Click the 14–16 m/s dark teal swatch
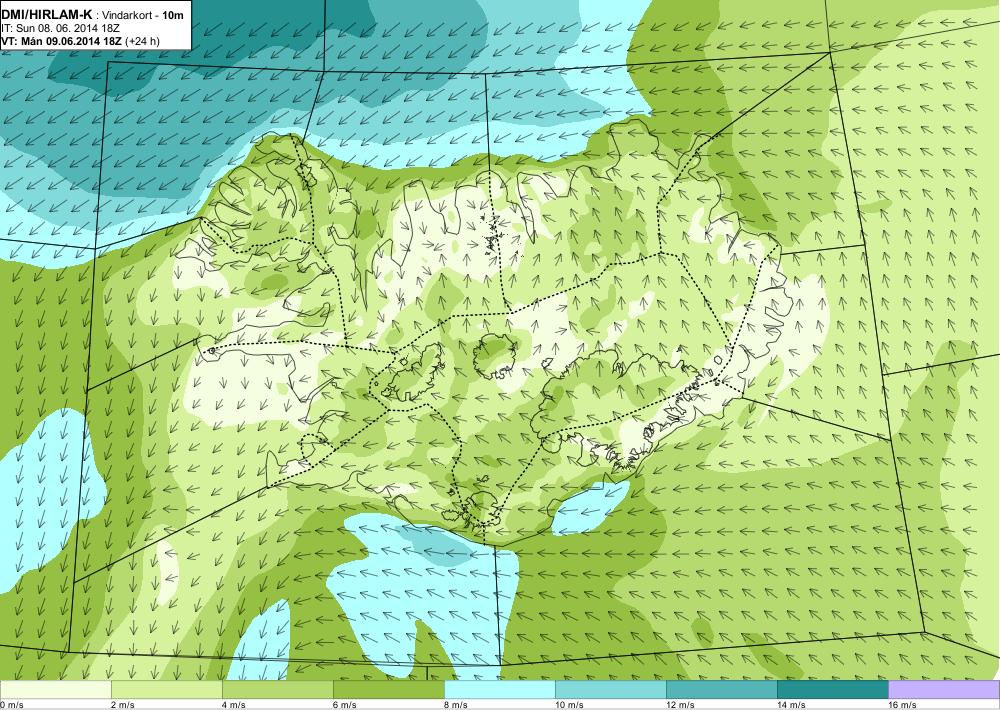 coord(833,690)
